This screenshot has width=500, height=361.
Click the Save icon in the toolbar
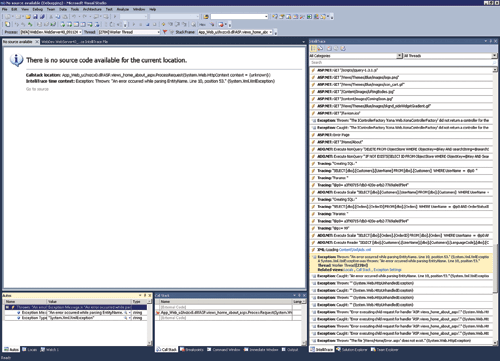(35, 16)
